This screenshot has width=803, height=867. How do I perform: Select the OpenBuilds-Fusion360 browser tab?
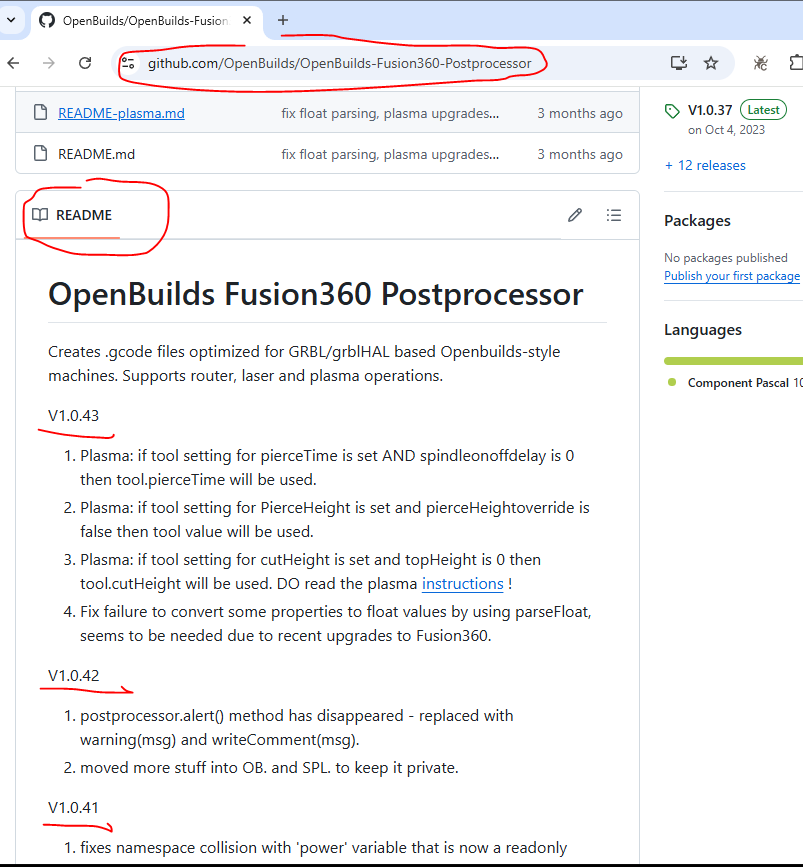(147, 21)
